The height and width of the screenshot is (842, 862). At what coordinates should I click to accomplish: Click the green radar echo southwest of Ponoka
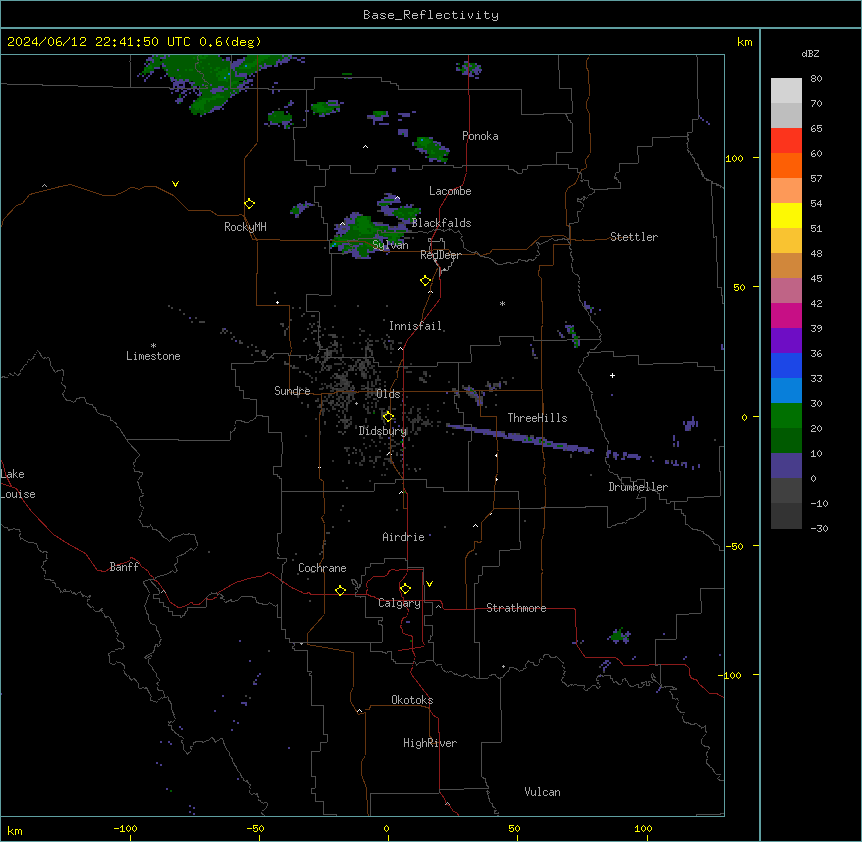tap(432, 148)
